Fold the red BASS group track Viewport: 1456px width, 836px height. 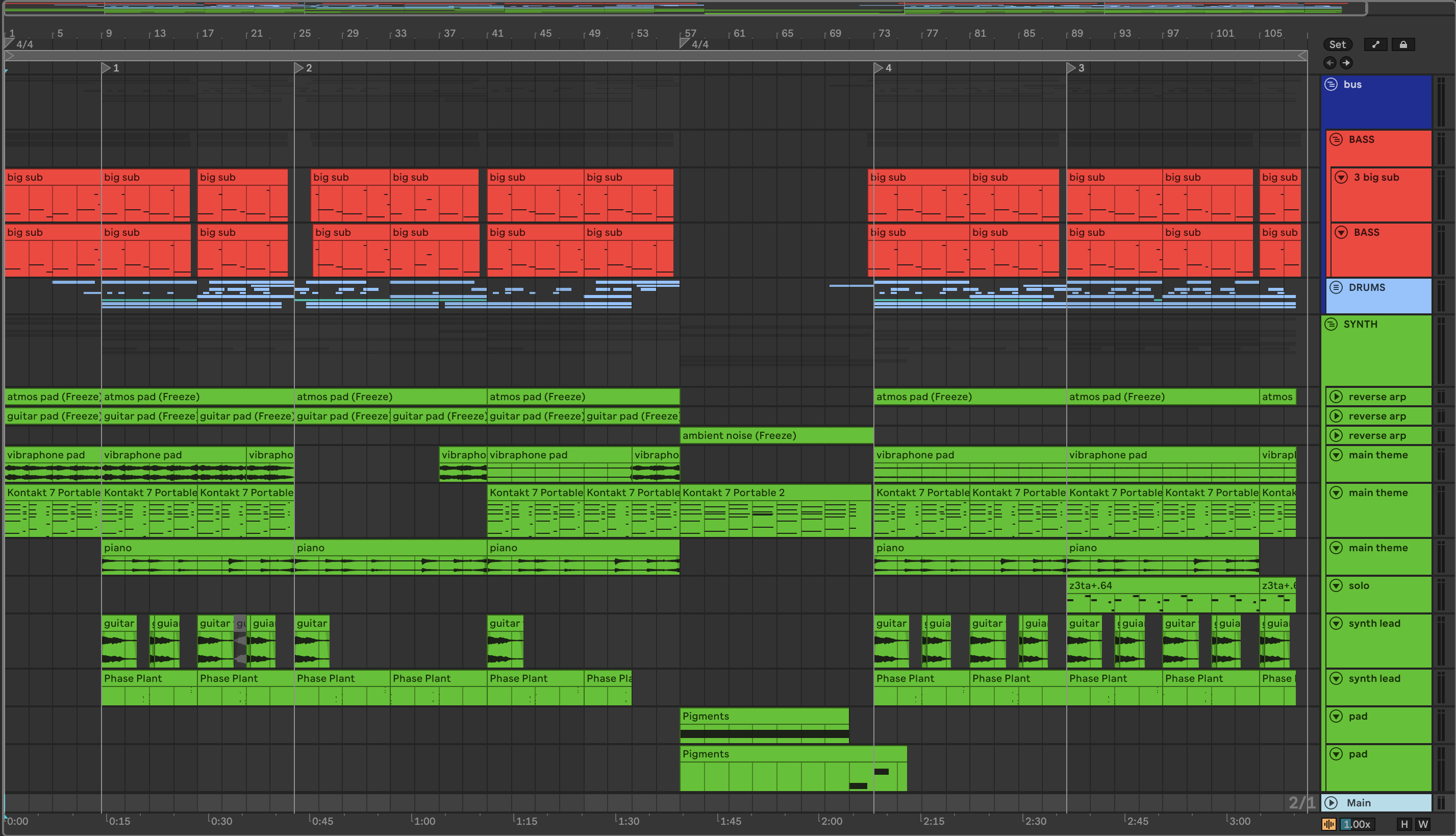(1336, 139)
